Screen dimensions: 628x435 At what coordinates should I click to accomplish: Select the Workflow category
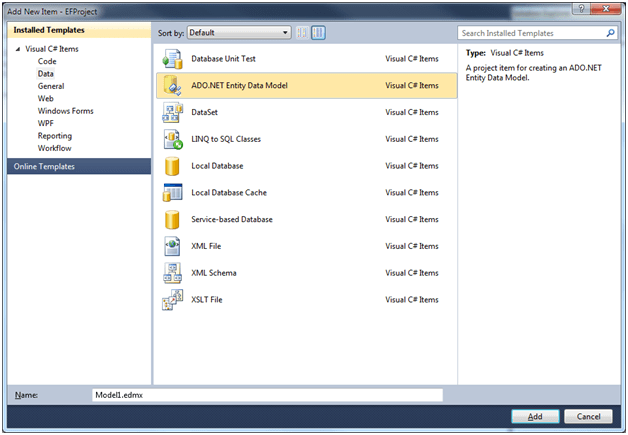pyautogui.click(x=54, y=148)
